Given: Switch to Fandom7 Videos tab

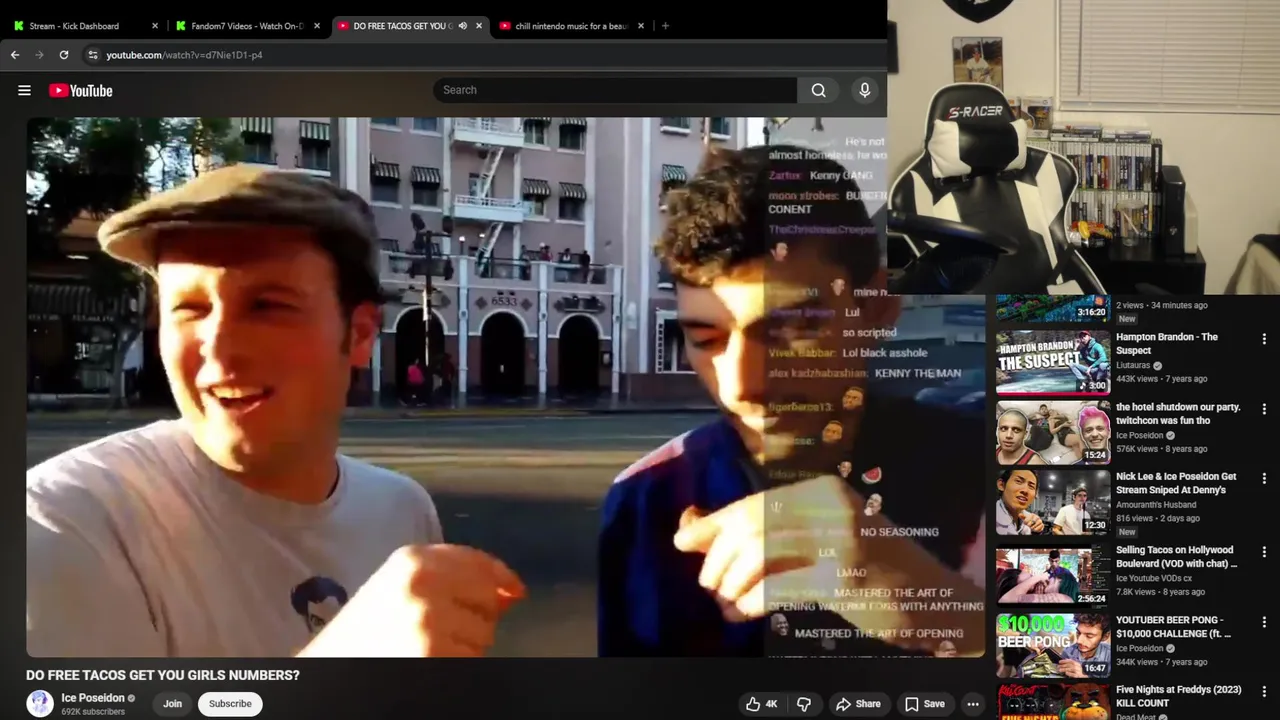Looking at the screenshot, I should [x=246, y=26].
